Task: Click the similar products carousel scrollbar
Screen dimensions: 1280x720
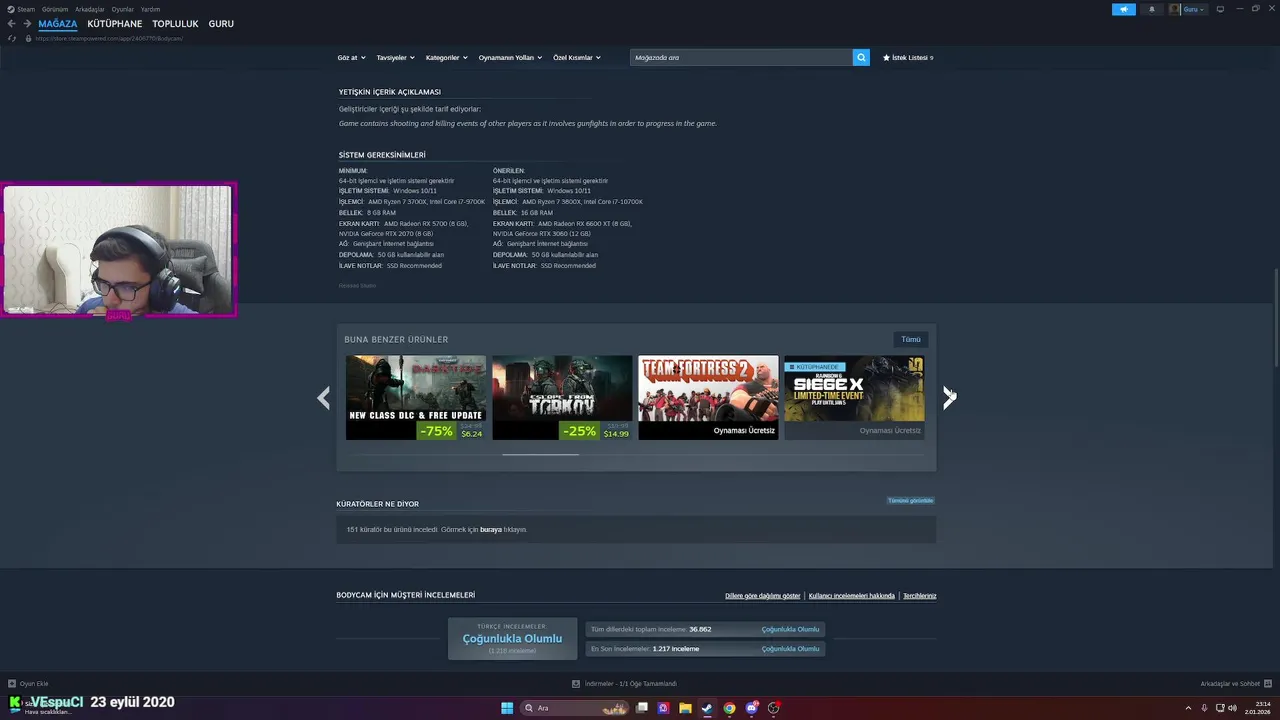Action: coord(540,454)
